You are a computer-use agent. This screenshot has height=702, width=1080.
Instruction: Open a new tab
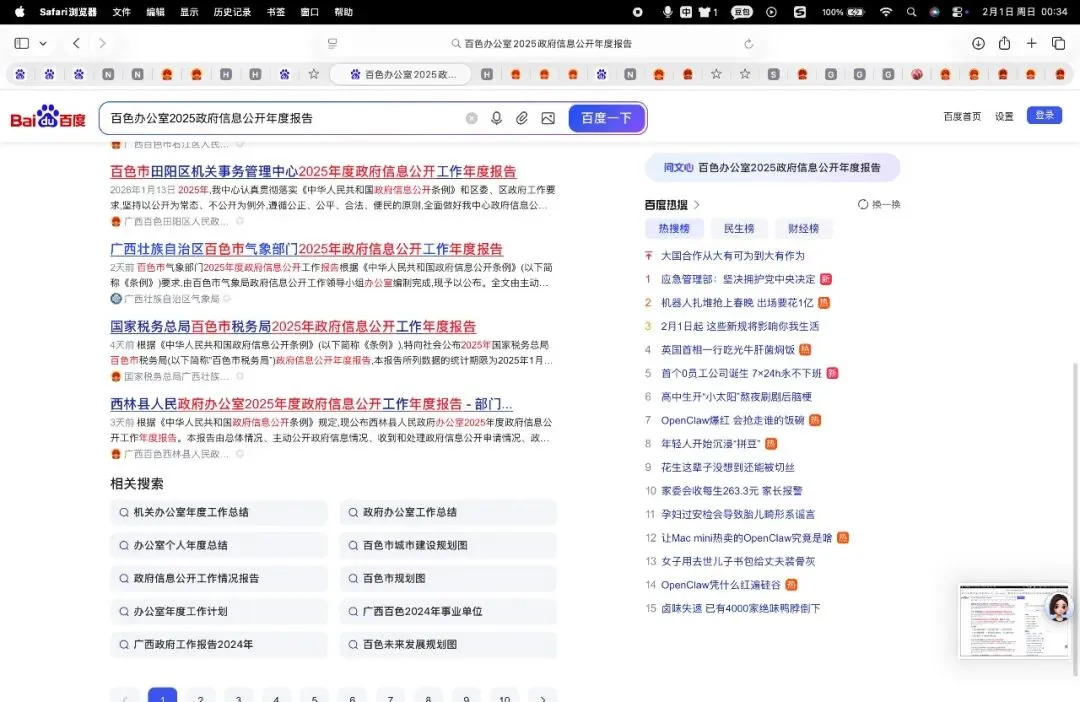click(x=1031, y=43)
